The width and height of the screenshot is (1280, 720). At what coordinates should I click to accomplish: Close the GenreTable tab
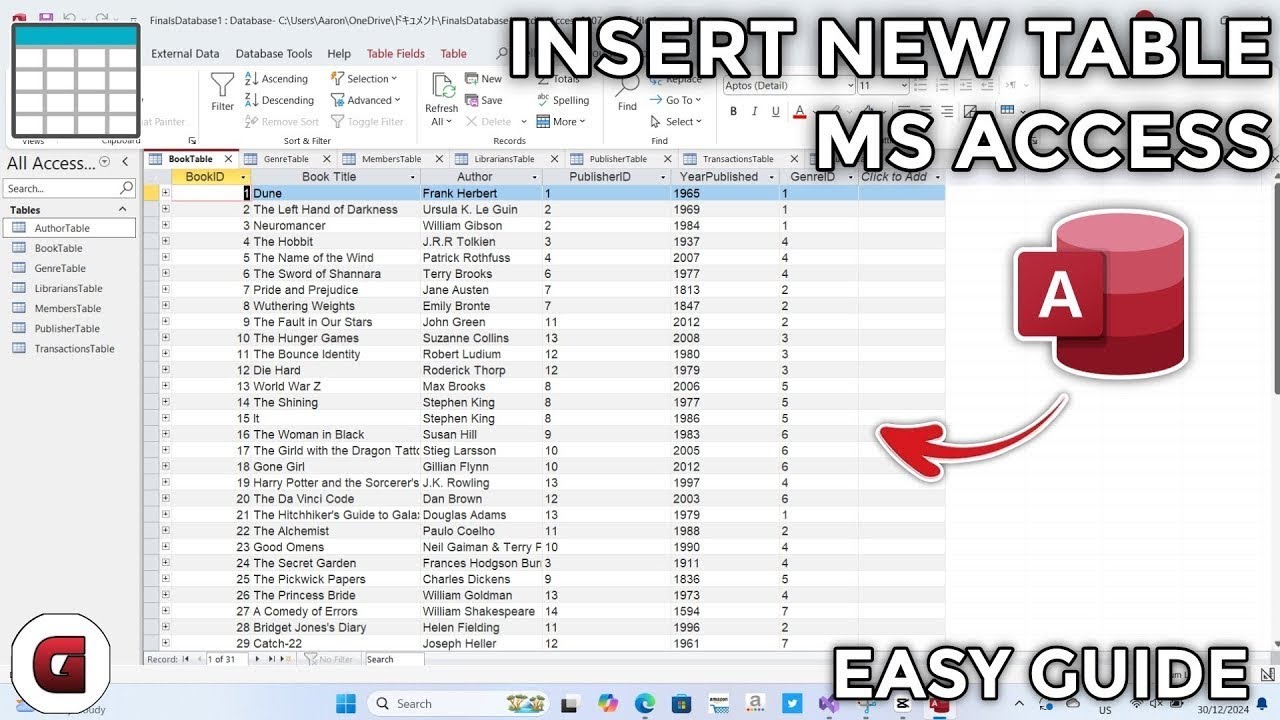[x=329, y=159]
